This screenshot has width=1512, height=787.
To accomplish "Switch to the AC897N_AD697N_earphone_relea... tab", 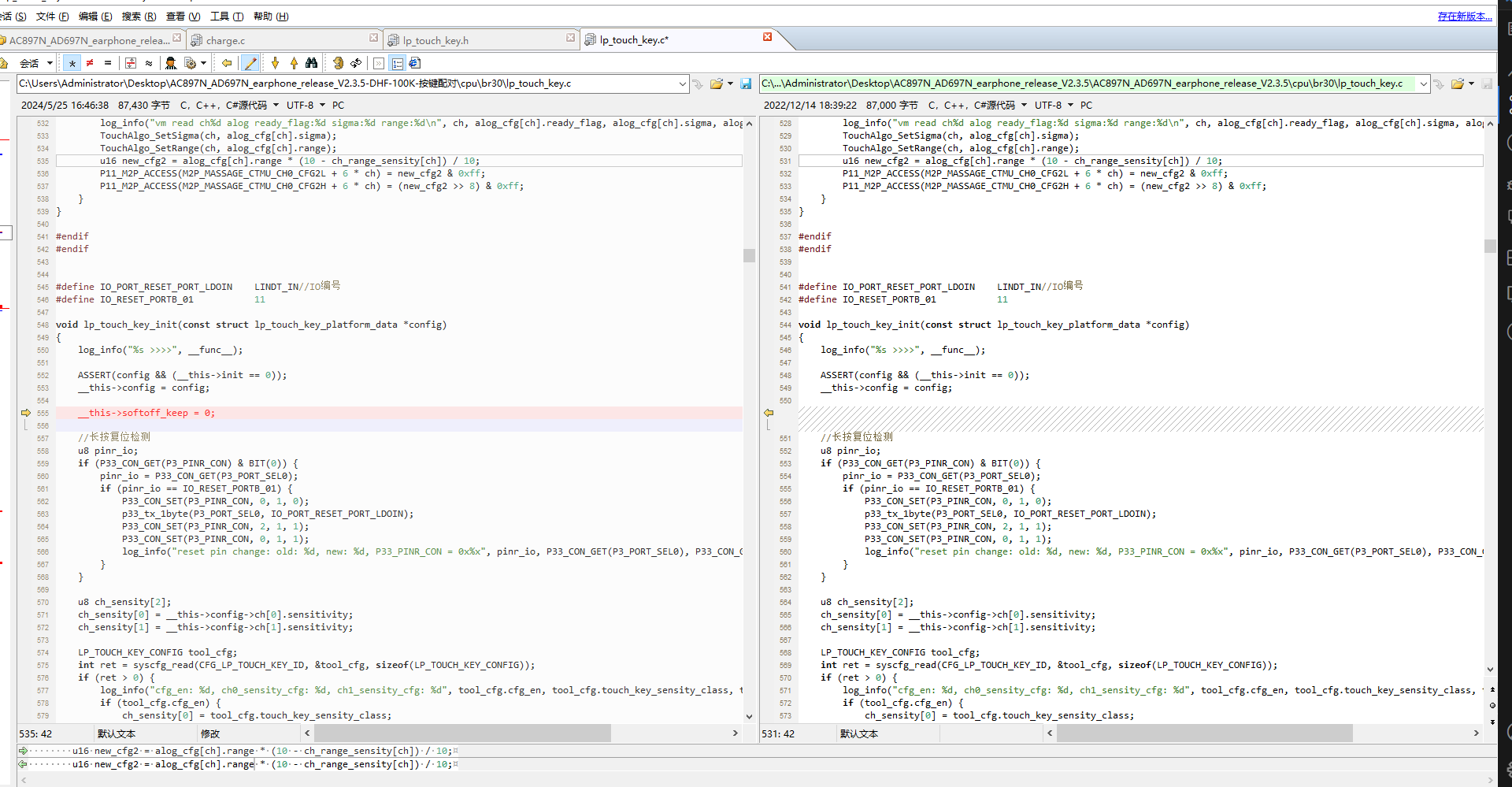I will click(88, 40).
